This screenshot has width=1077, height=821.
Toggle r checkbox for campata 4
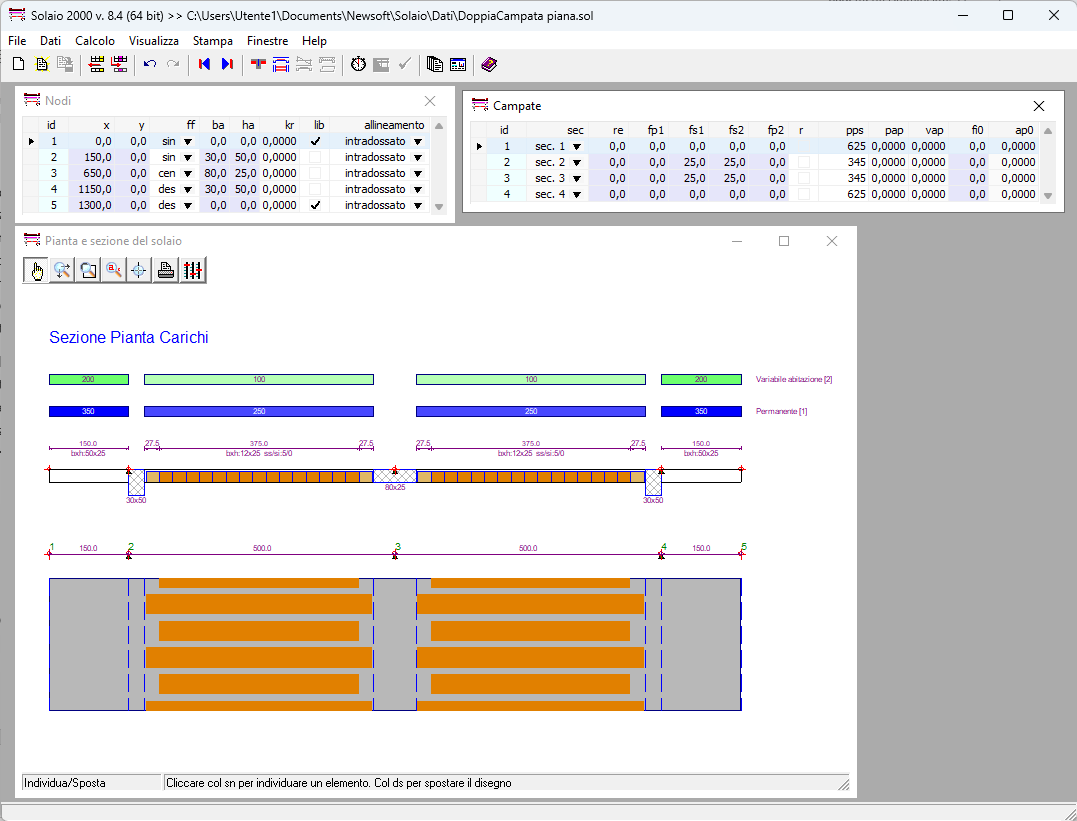804,194
